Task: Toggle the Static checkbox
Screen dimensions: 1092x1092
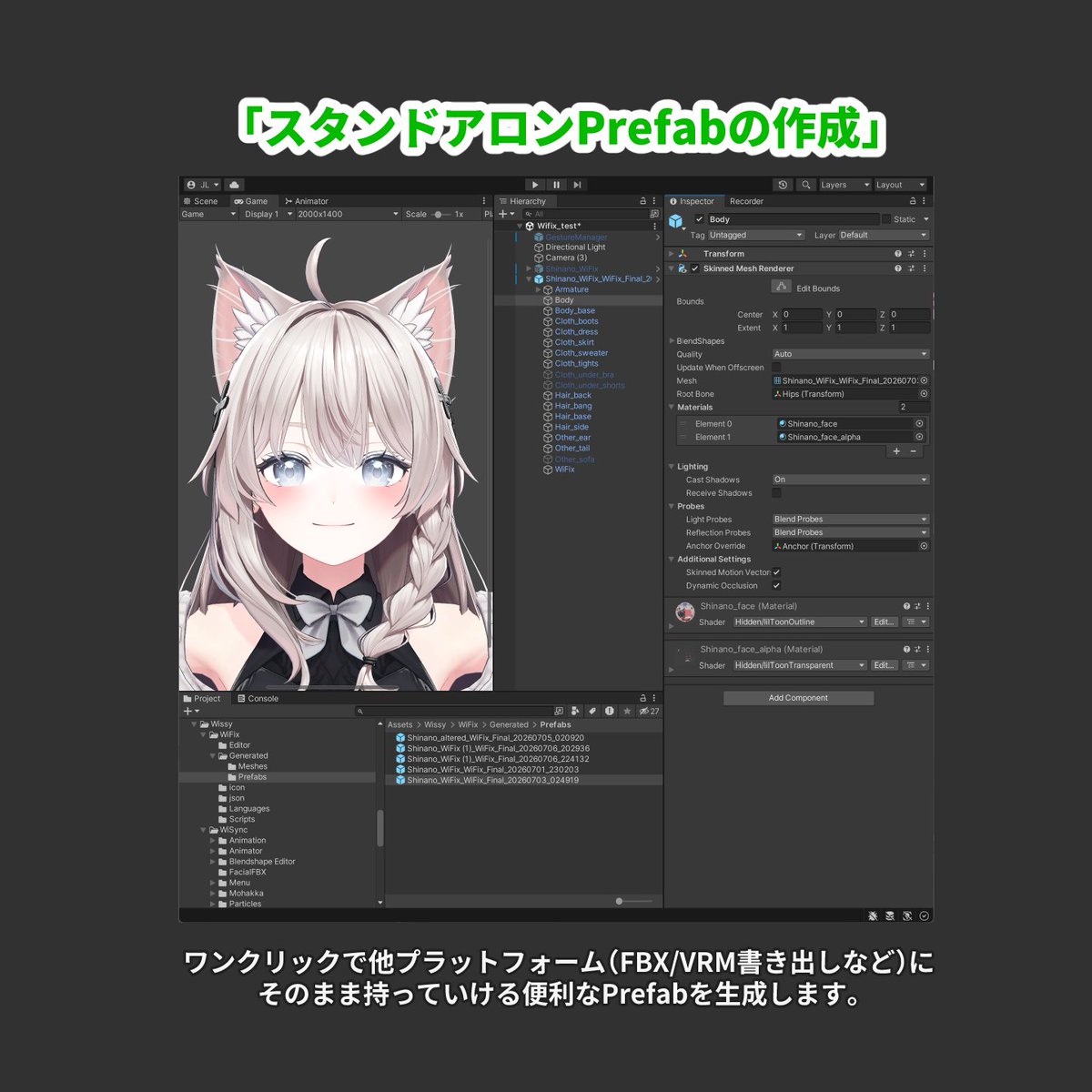Action: [886, 219]
